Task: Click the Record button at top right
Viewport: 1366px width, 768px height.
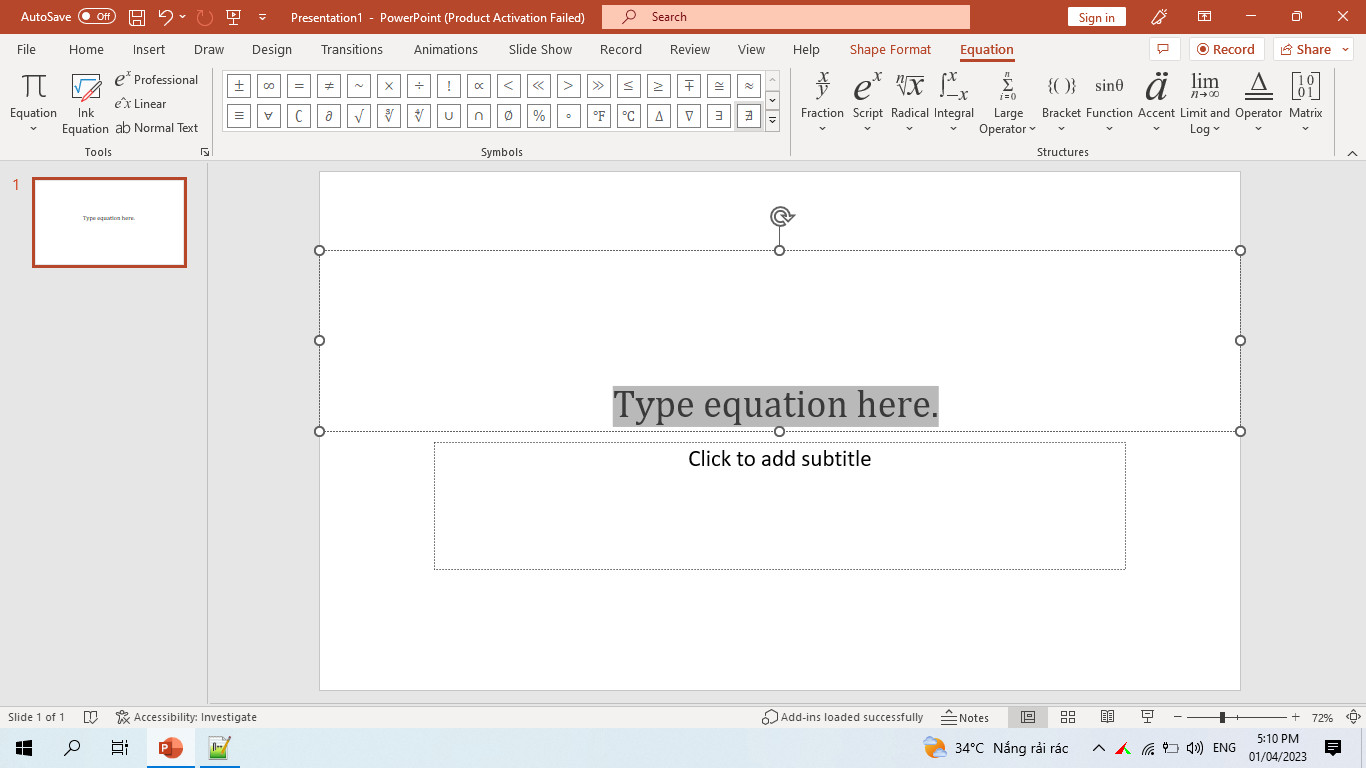Action: (x=1227, y=49)
